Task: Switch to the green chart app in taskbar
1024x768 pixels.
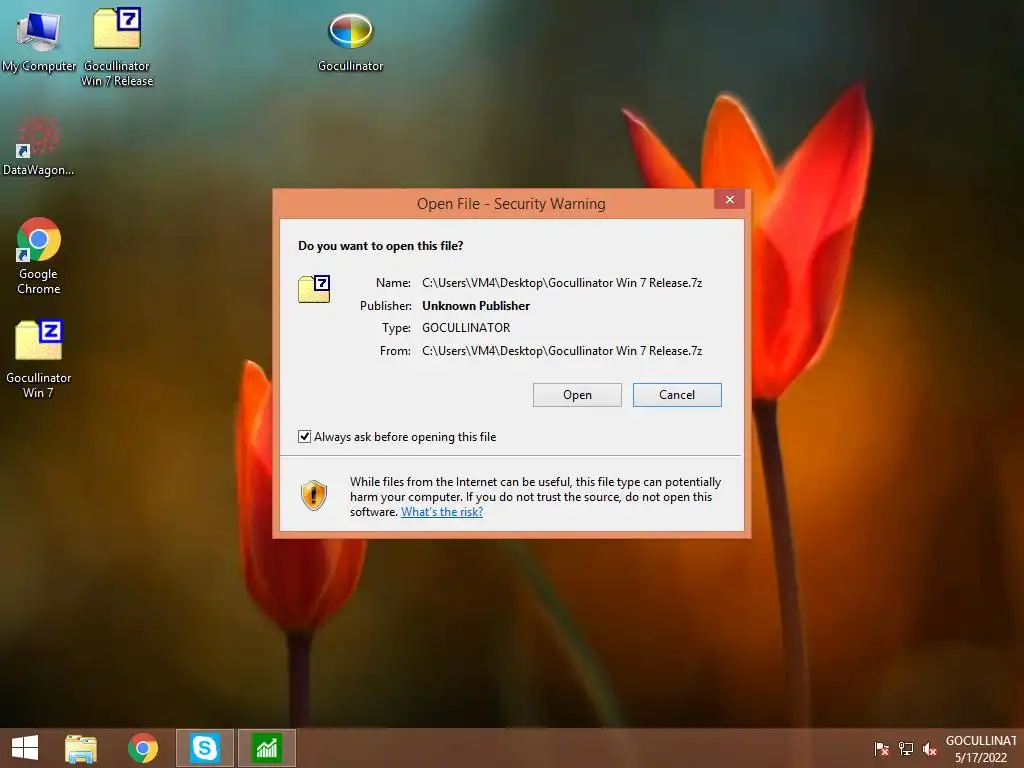Action: pos(266,748)
